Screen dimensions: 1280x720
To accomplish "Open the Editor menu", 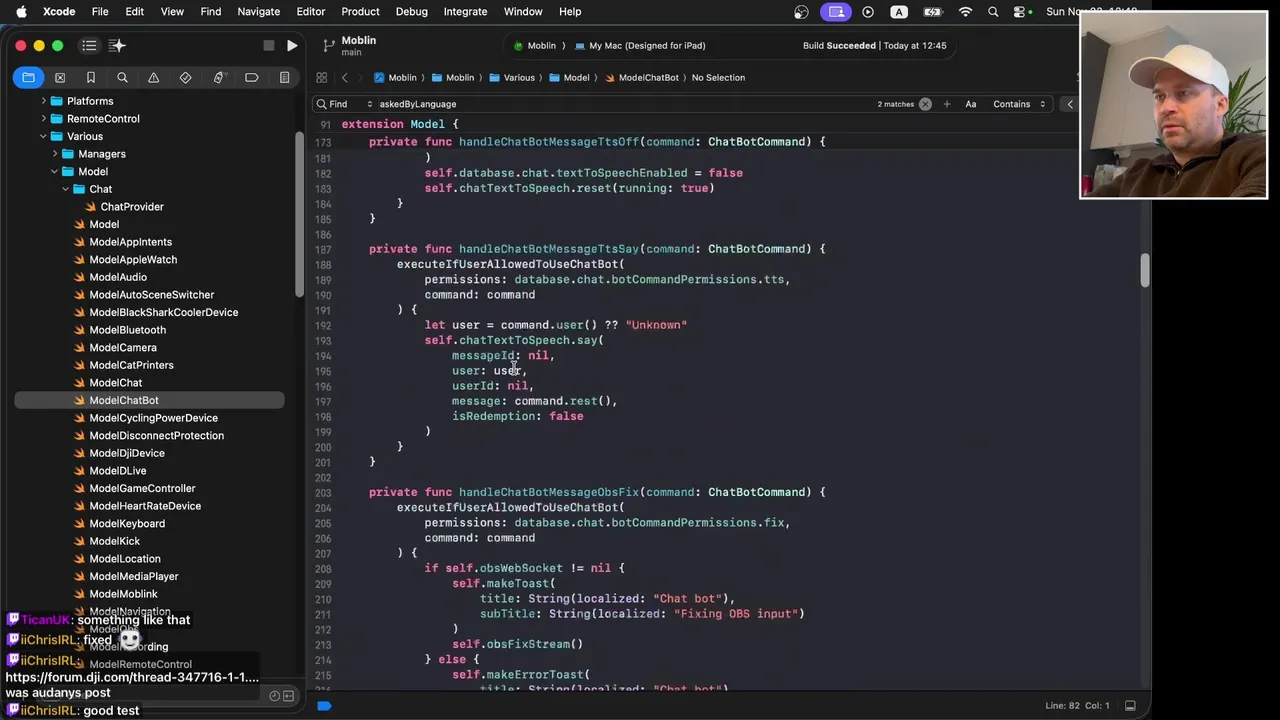I will click(x=310, y=11).
